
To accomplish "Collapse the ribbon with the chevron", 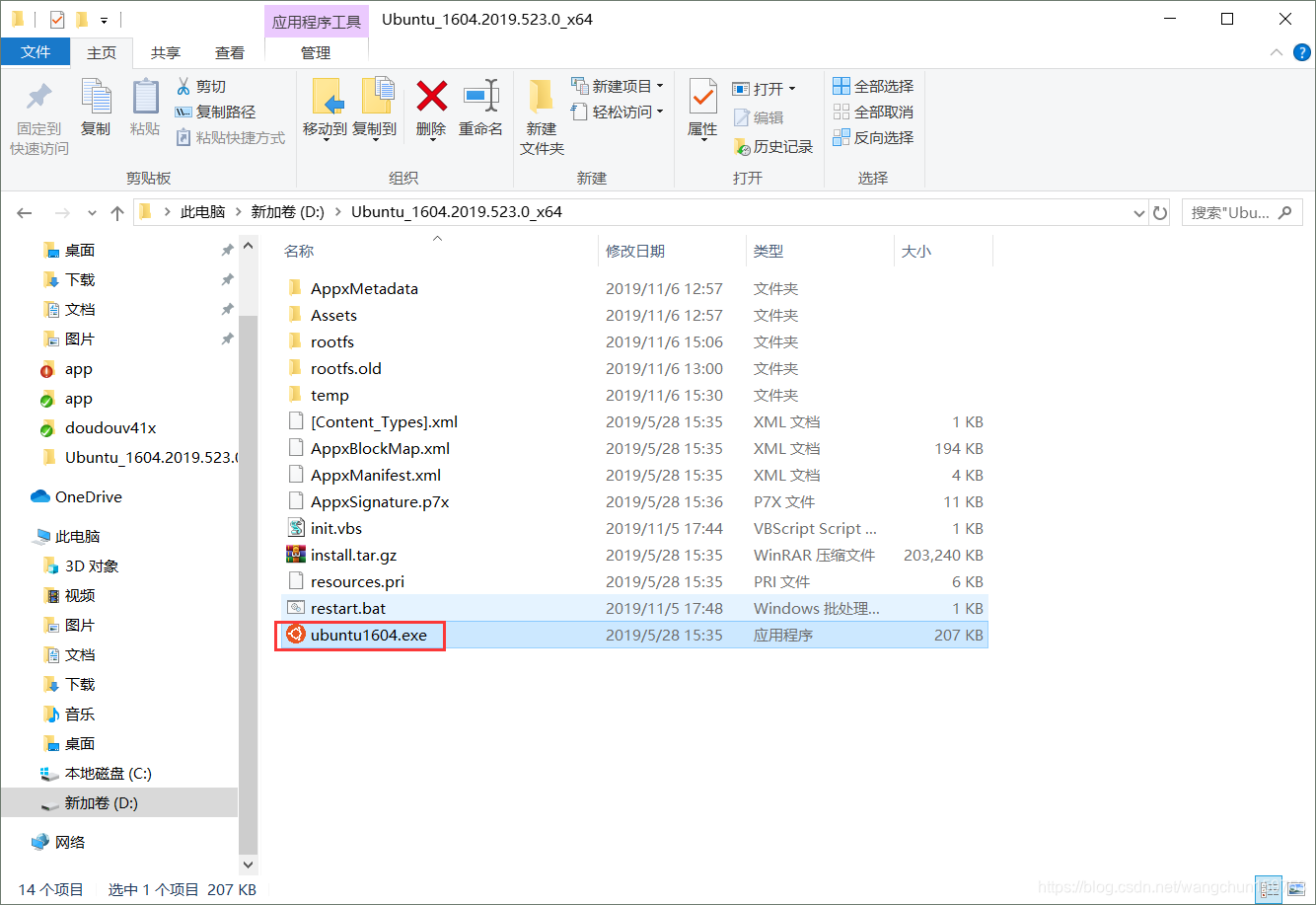I will (x=1278, y=52).
